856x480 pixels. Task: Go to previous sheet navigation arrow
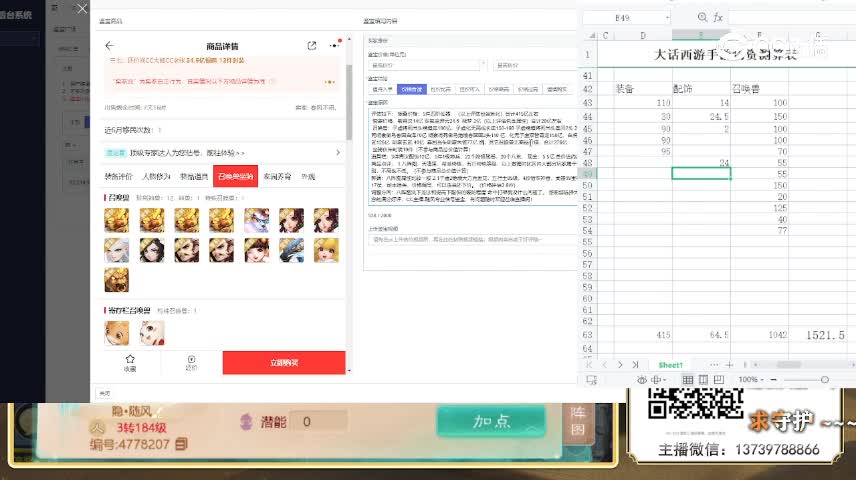click(604, 365)
